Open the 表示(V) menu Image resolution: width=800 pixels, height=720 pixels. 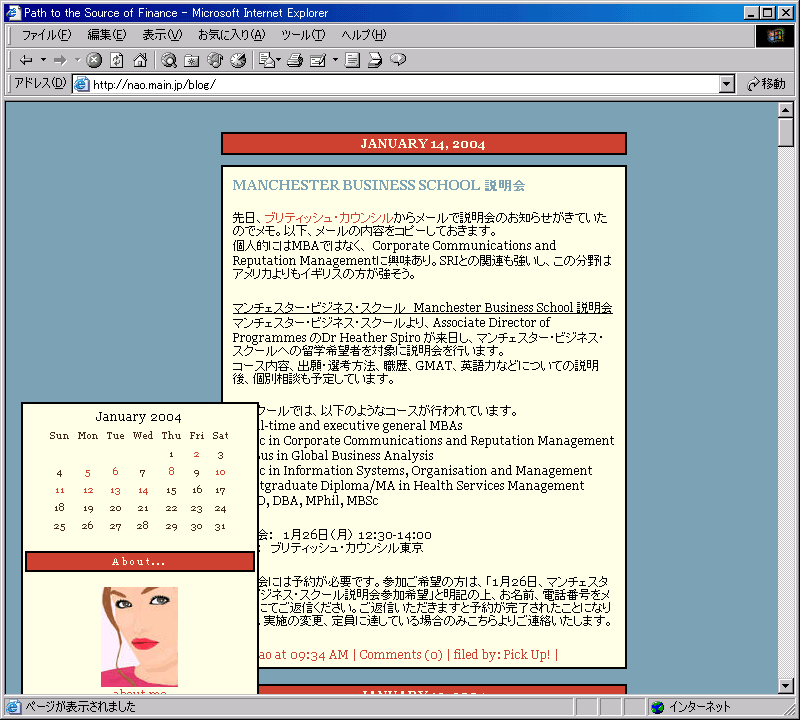tap(162, 35)
